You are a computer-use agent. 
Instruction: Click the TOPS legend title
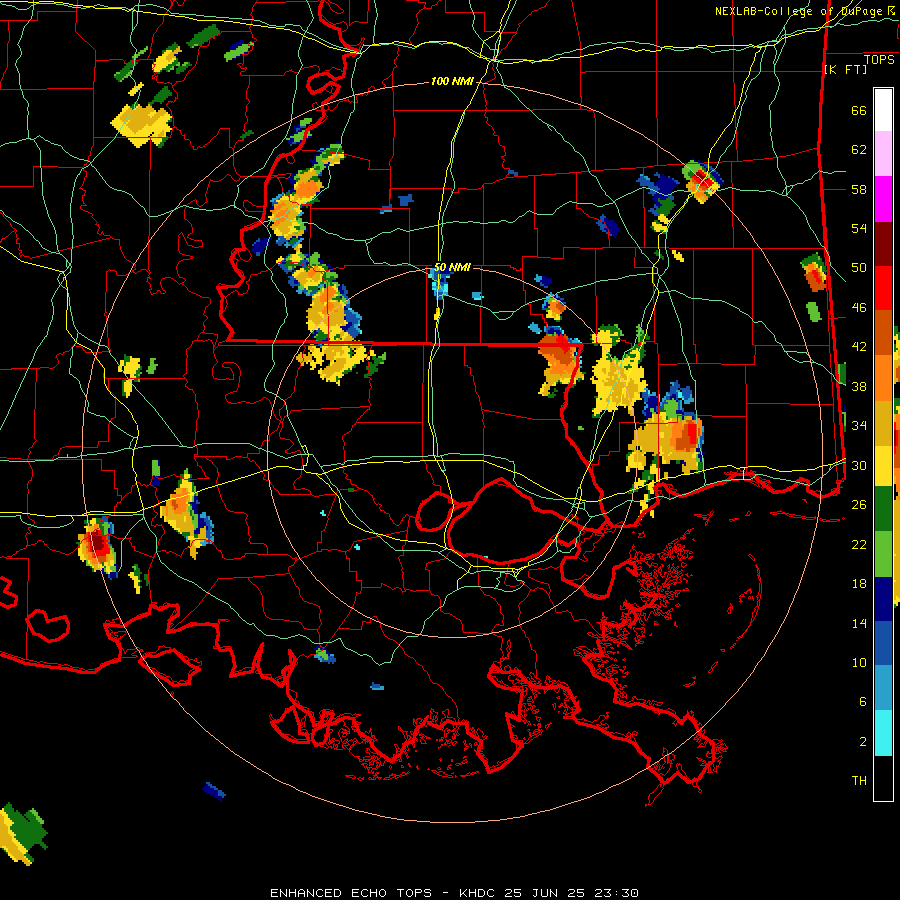pyautogui.click(x=879, y=59)
